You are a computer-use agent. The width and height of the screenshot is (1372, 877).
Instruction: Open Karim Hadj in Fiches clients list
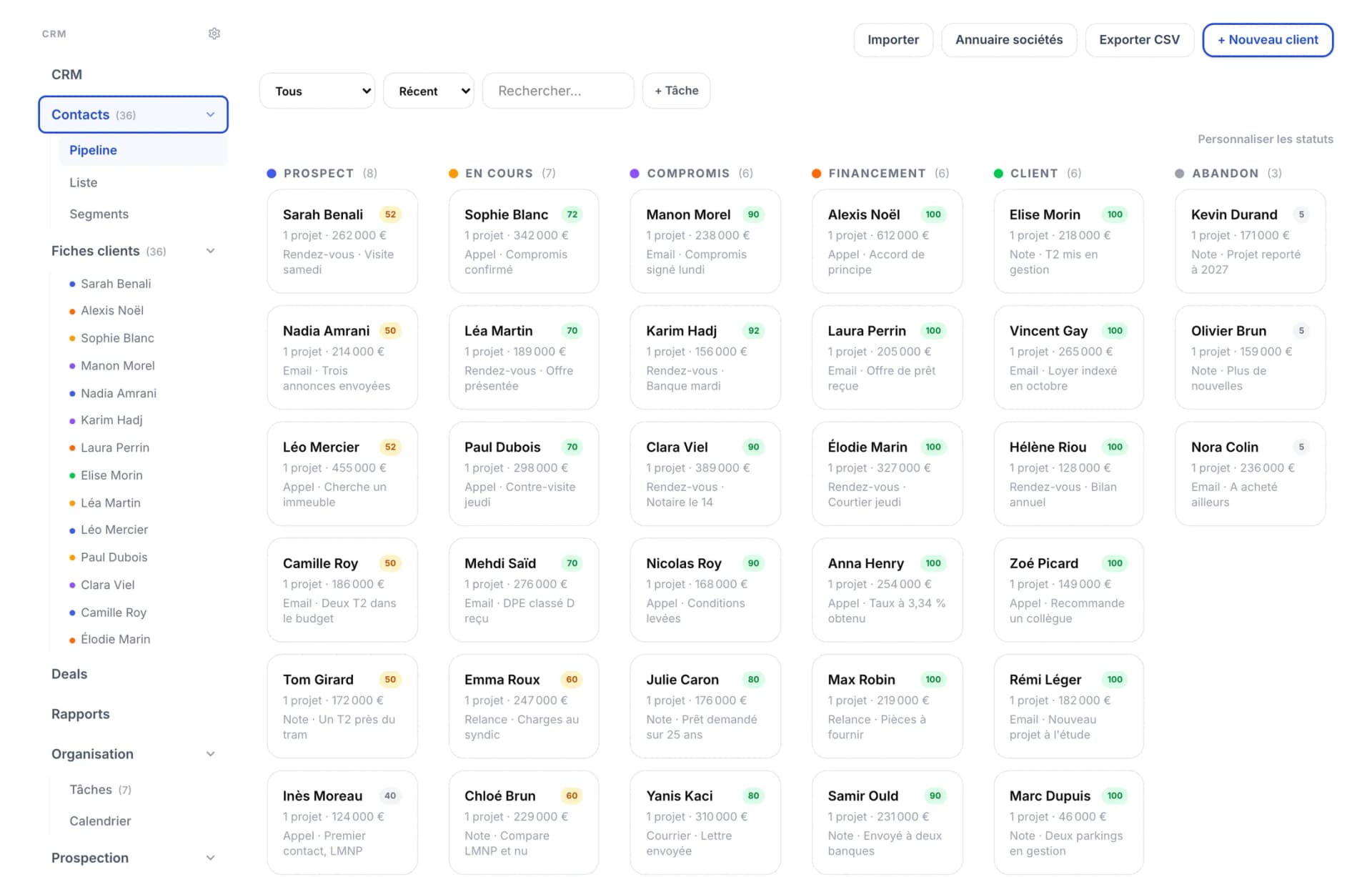tap(111, 420)
